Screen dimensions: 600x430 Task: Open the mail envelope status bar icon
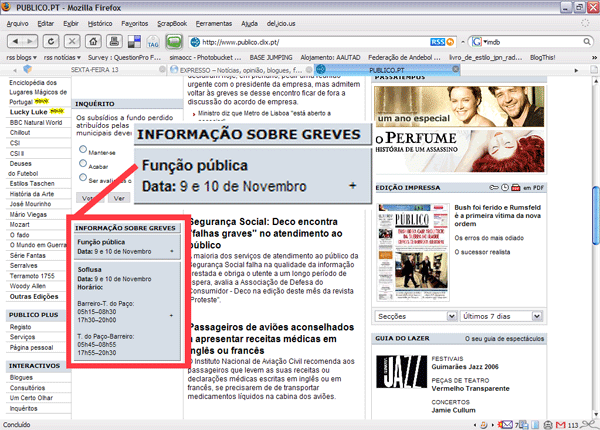tap(507, 425)
